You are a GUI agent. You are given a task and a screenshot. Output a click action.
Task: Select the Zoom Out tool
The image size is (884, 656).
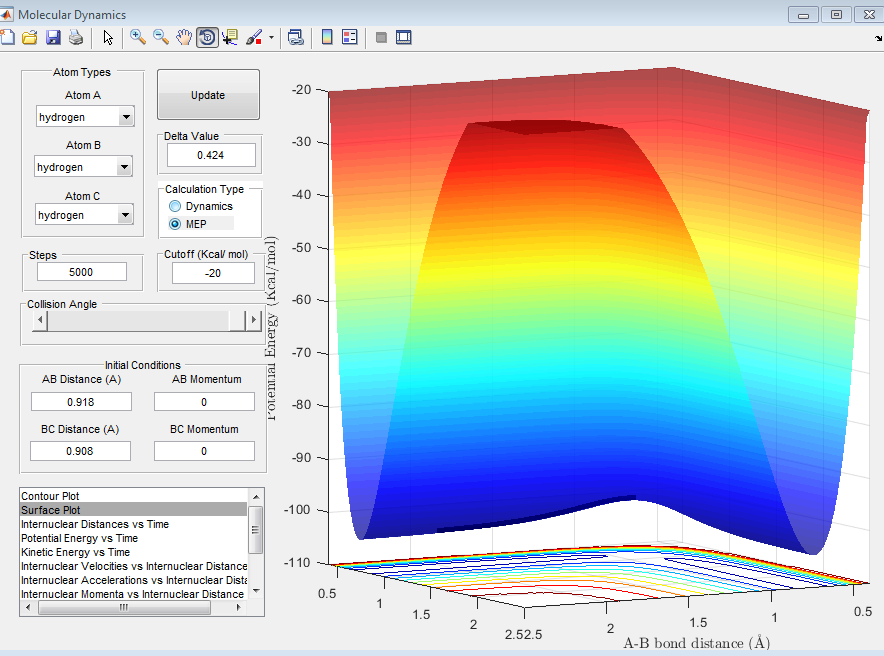[160, 37]
